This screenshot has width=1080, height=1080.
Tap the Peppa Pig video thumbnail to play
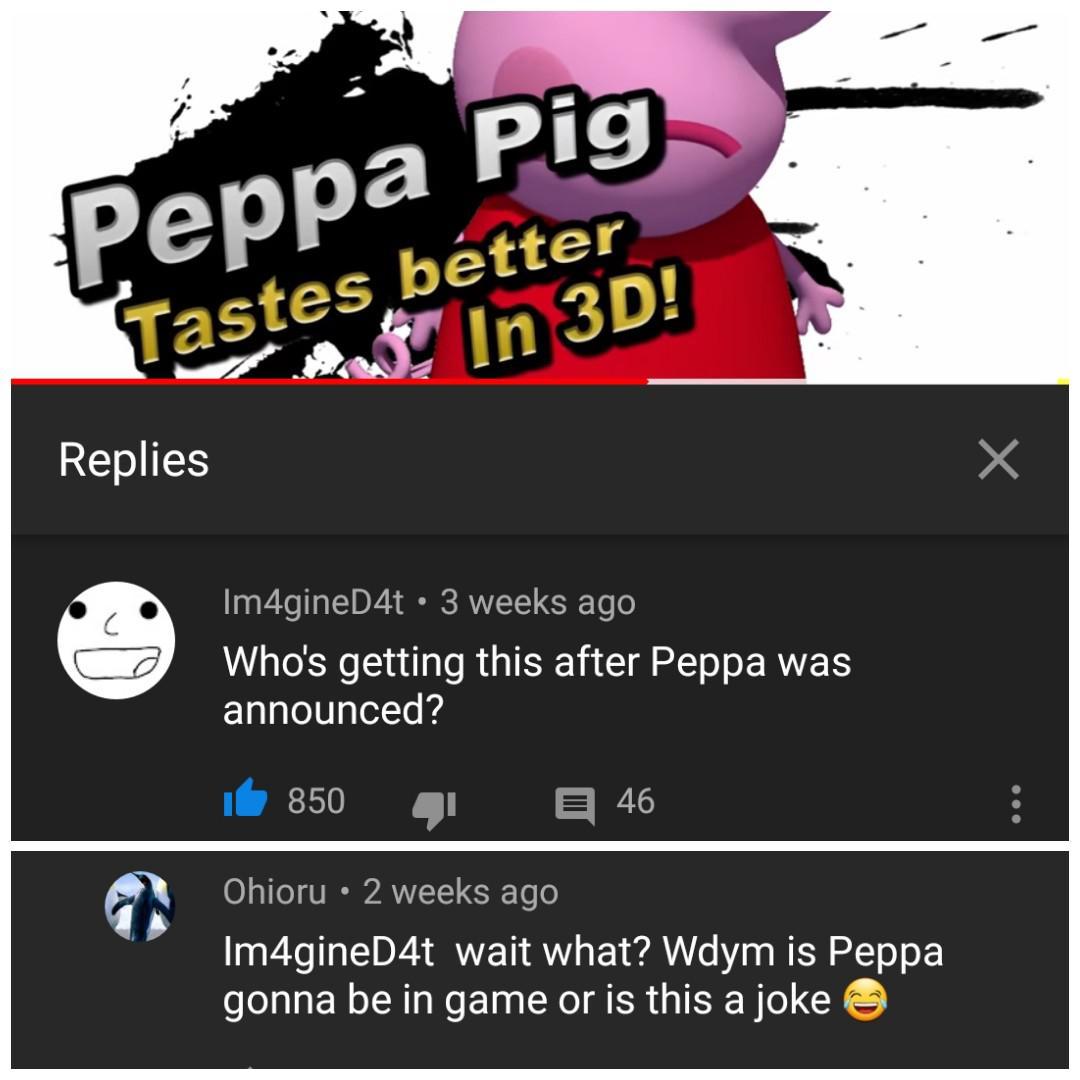pyautogui.click(x=540, y=190)
